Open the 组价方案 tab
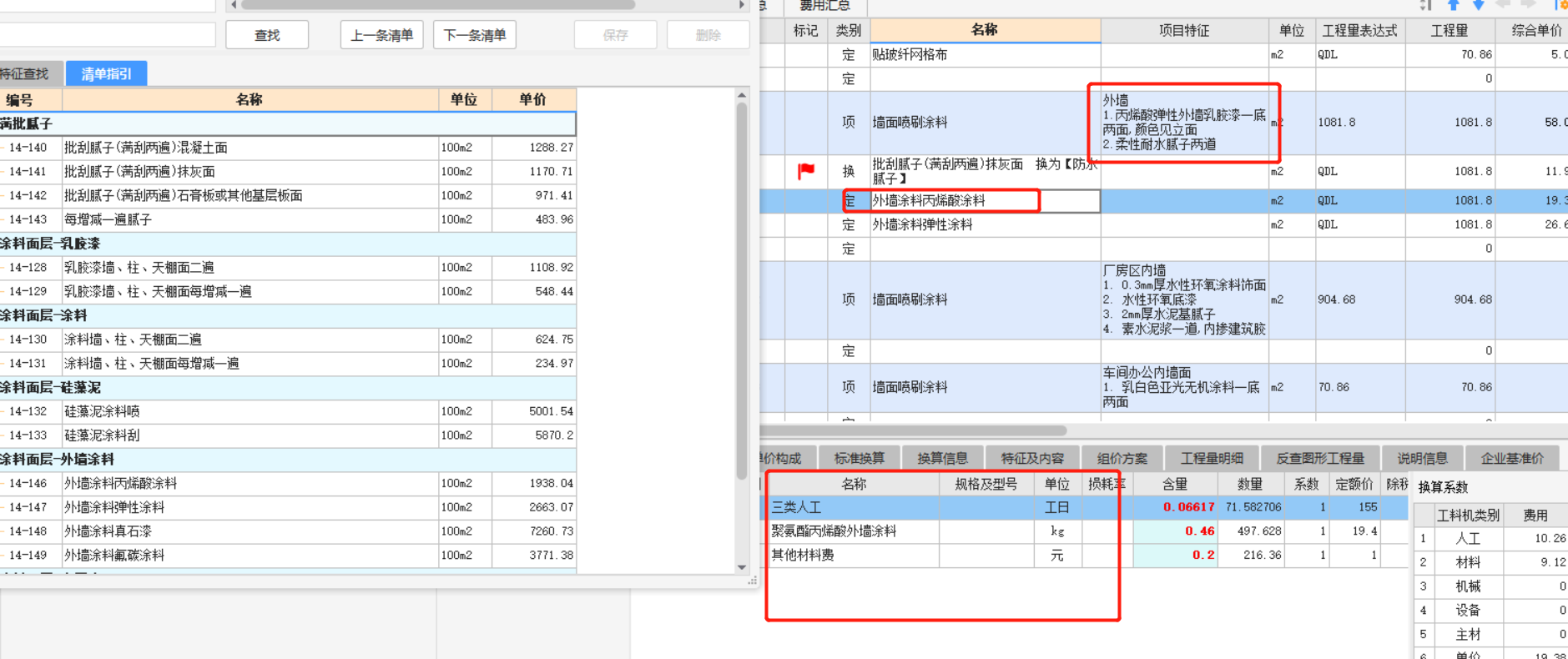The width and height of the screenshot is (1568, 659). [1122, 458]
